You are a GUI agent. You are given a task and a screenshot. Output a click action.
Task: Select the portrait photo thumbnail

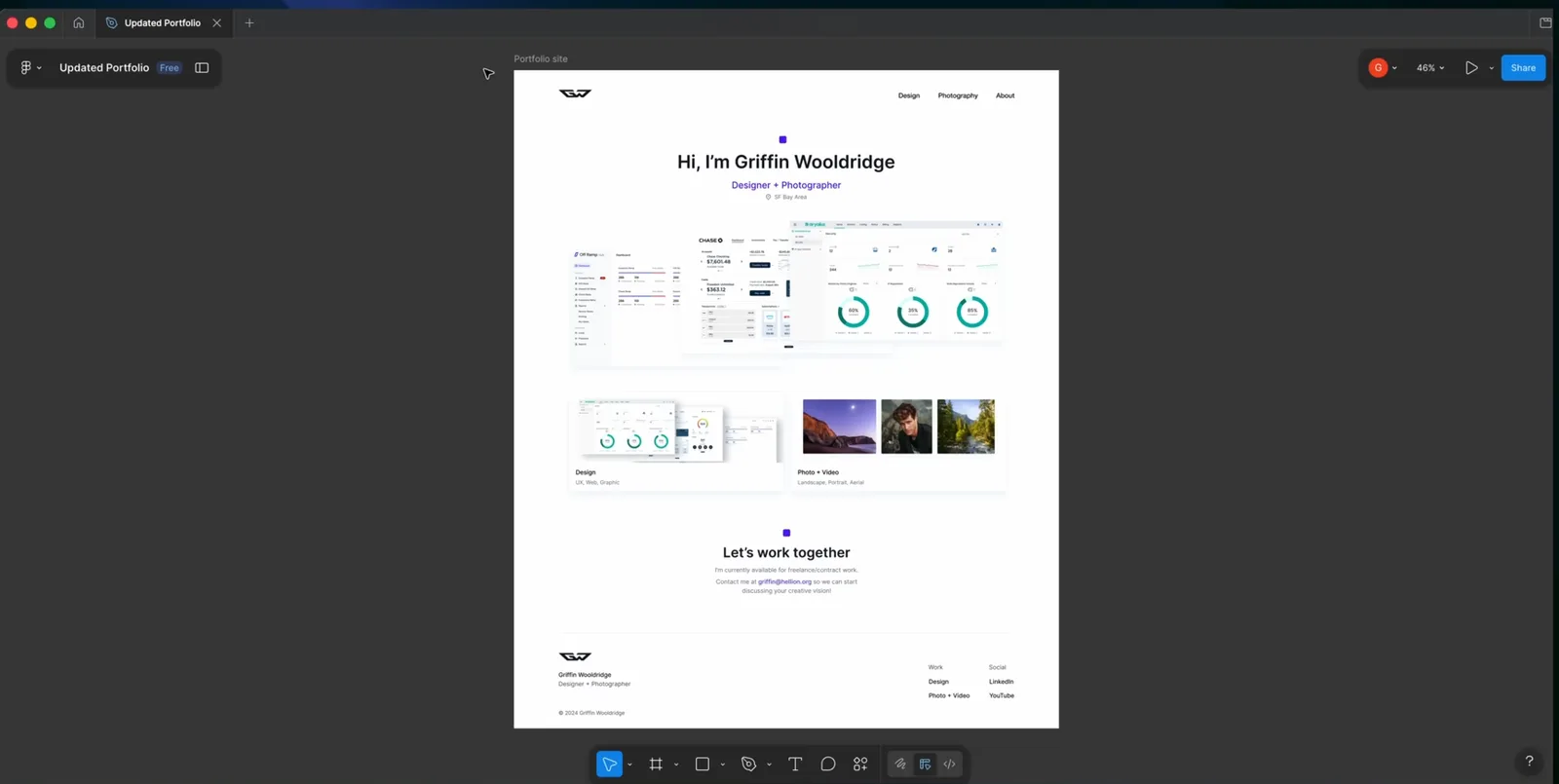point(906,427)
